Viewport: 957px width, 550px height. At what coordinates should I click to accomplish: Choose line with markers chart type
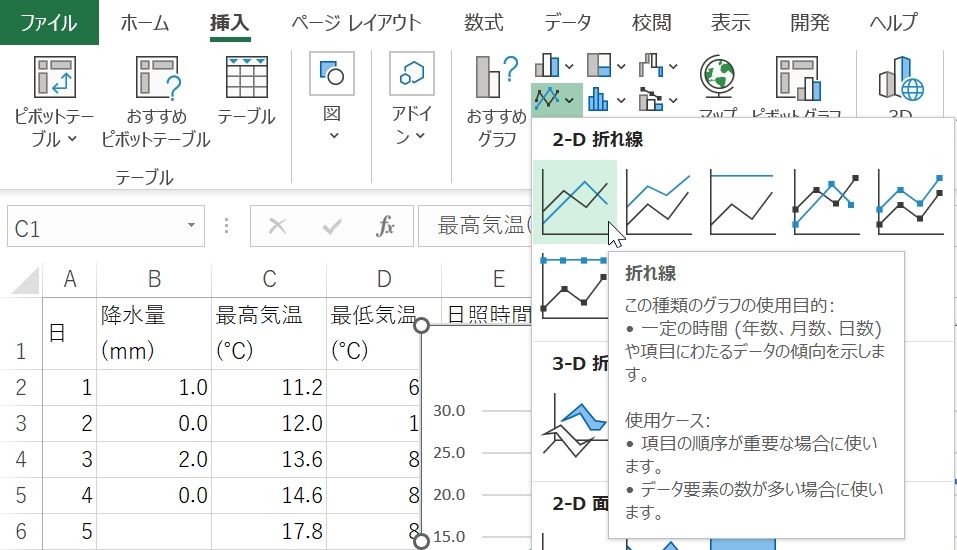click(x=827, y=201)
